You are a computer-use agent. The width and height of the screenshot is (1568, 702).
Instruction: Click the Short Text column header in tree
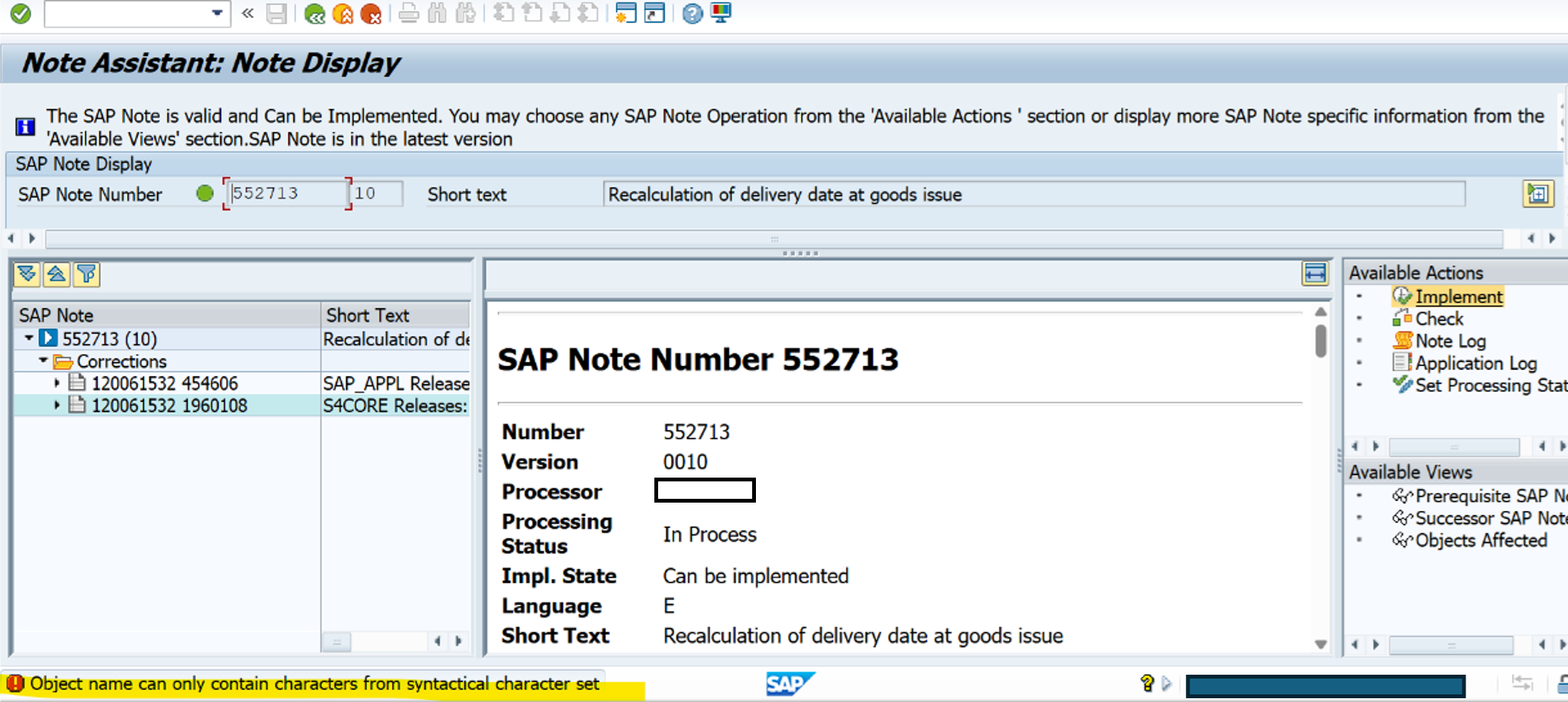[x=396, y=315]
